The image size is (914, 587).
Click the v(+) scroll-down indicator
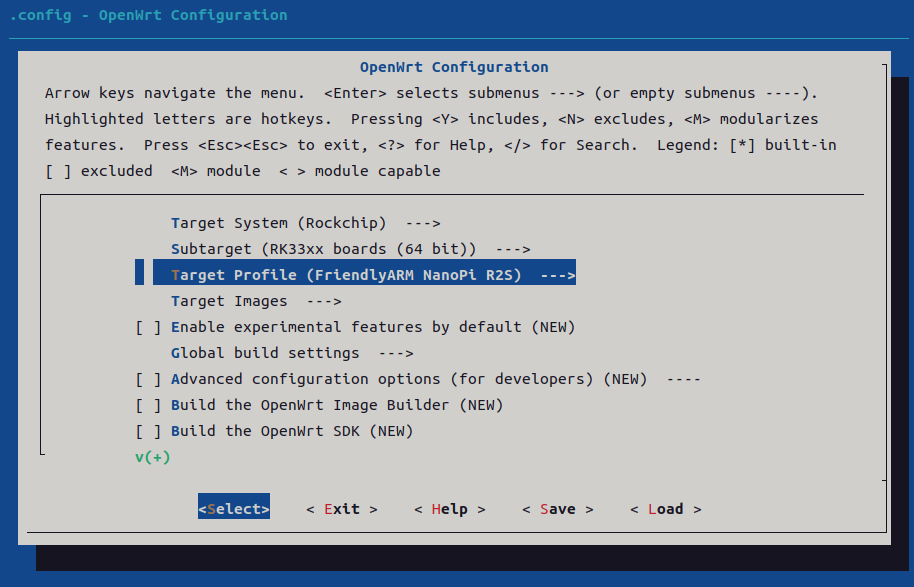point(153,457)
